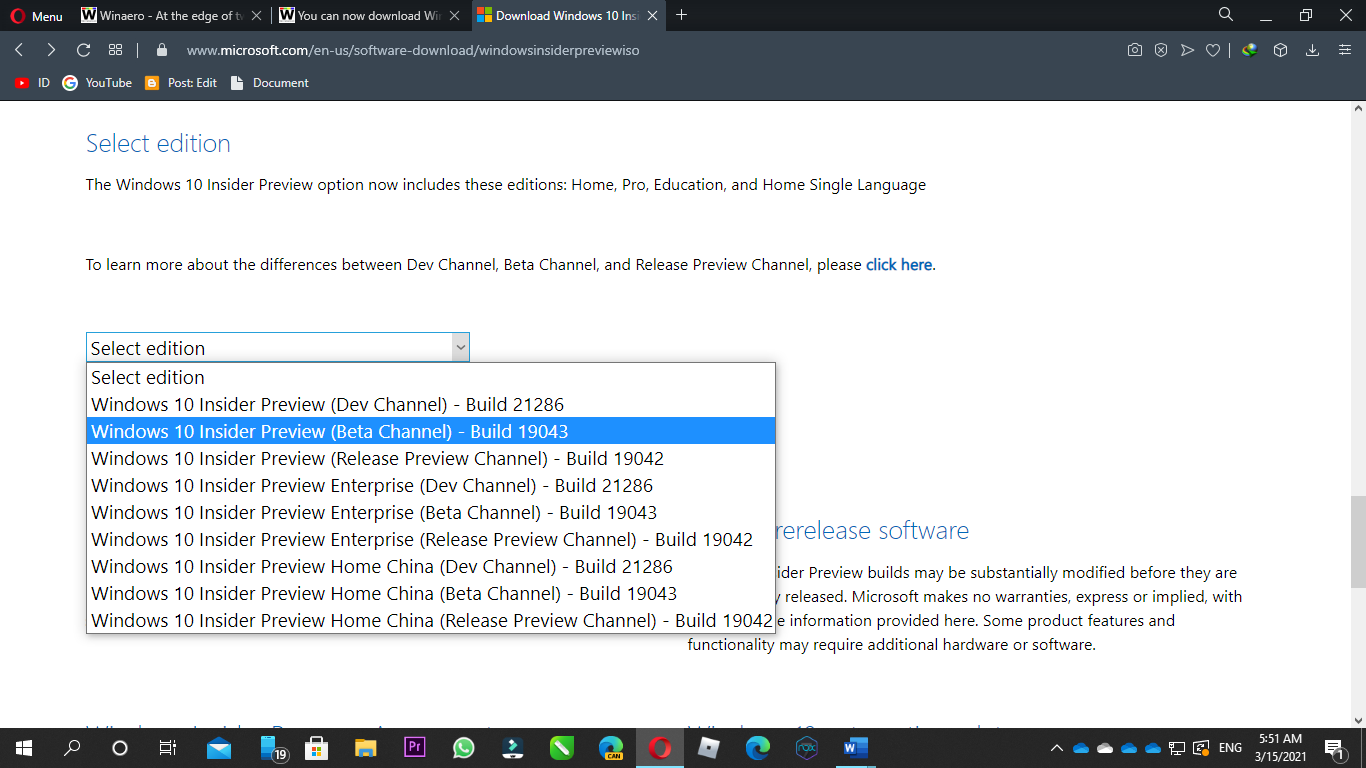Open the Roblox taskbar icon
The image size is (1366, 768).
coord(709,748)
